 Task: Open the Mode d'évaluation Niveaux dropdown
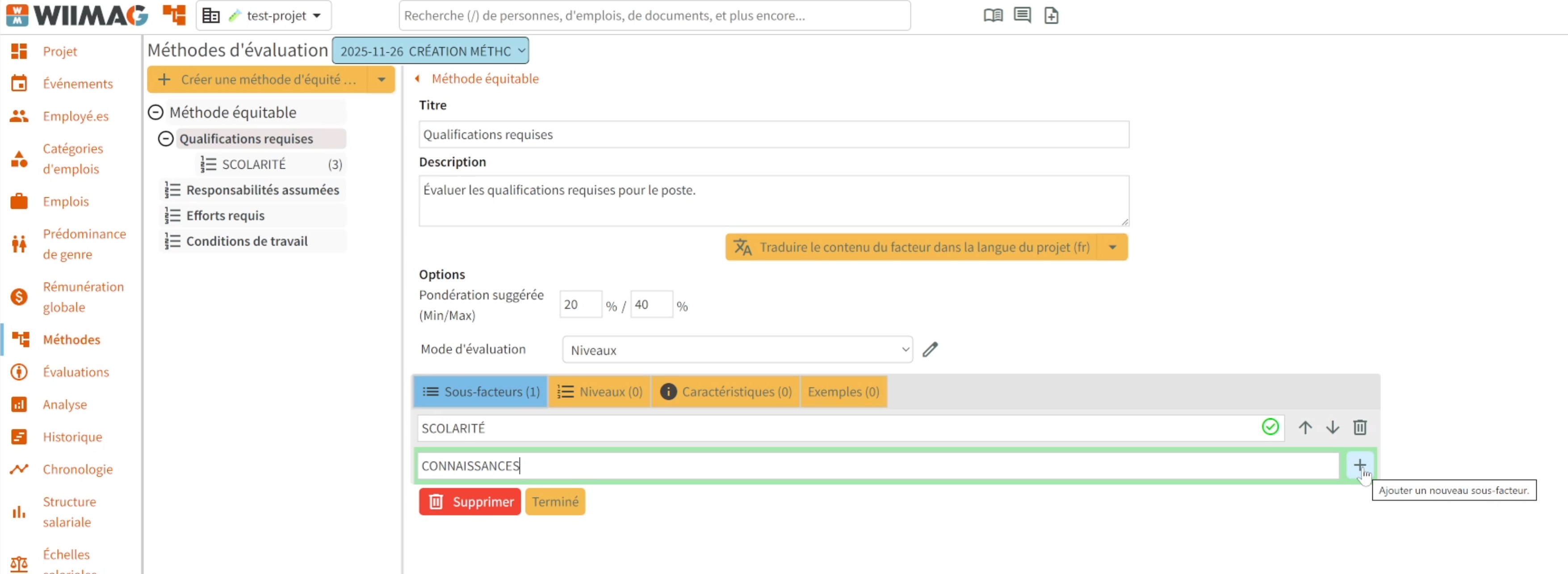737,349
